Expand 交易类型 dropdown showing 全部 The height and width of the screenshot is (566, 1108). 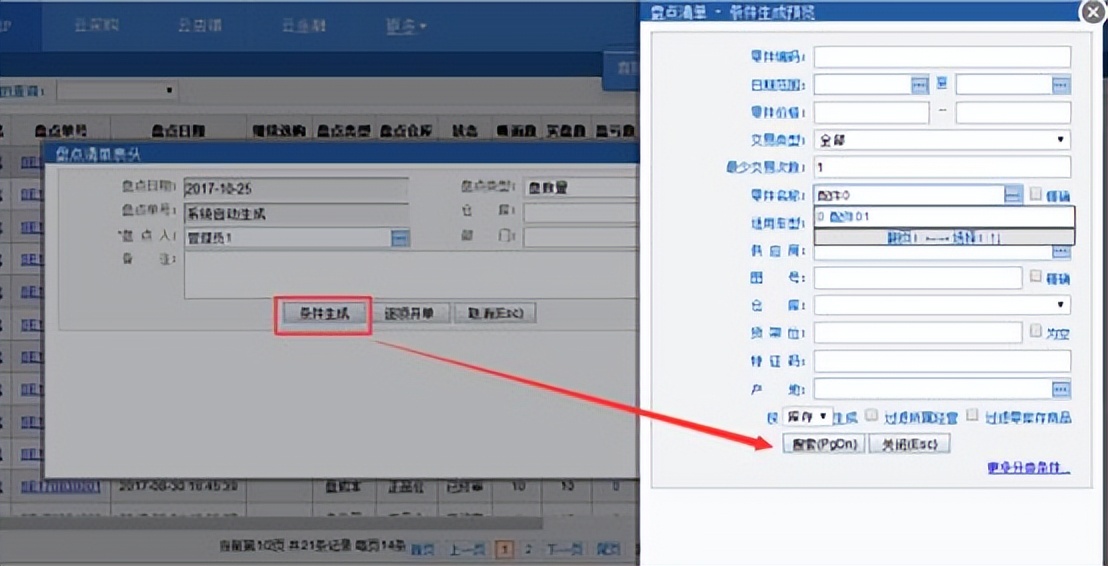tap(942, 140)
